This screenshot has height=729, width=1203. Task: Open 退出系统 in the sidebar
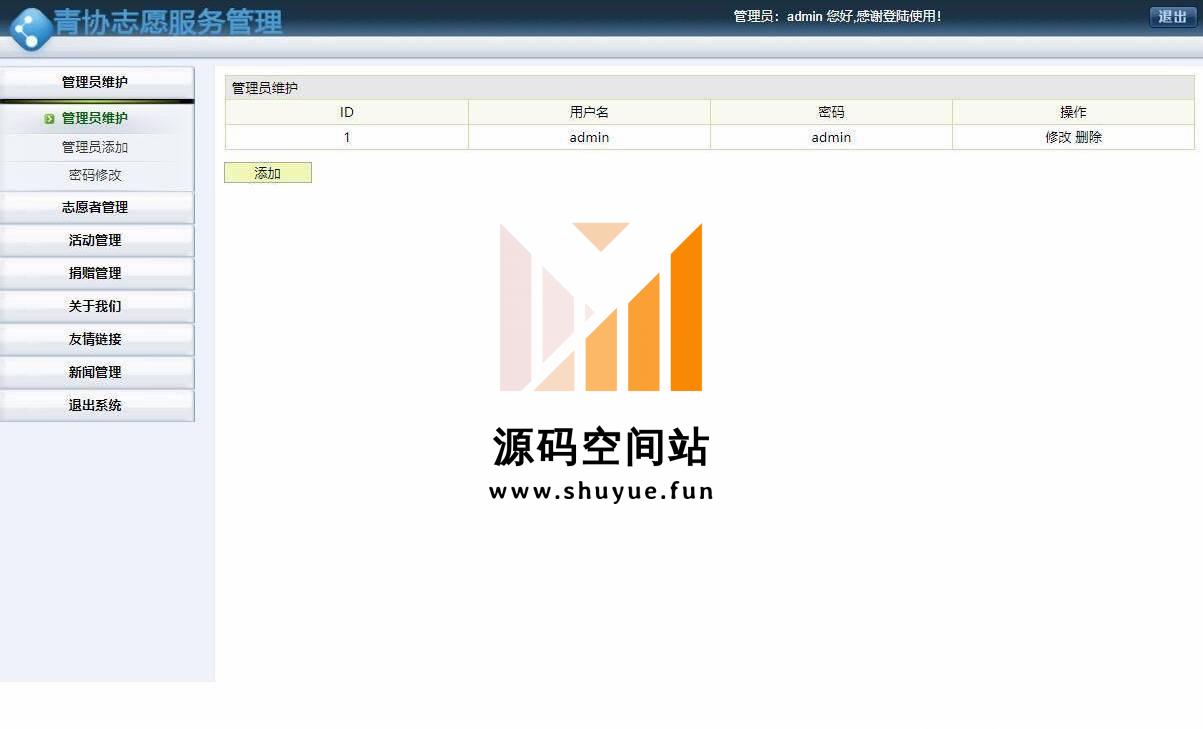[x=96, y=405]
